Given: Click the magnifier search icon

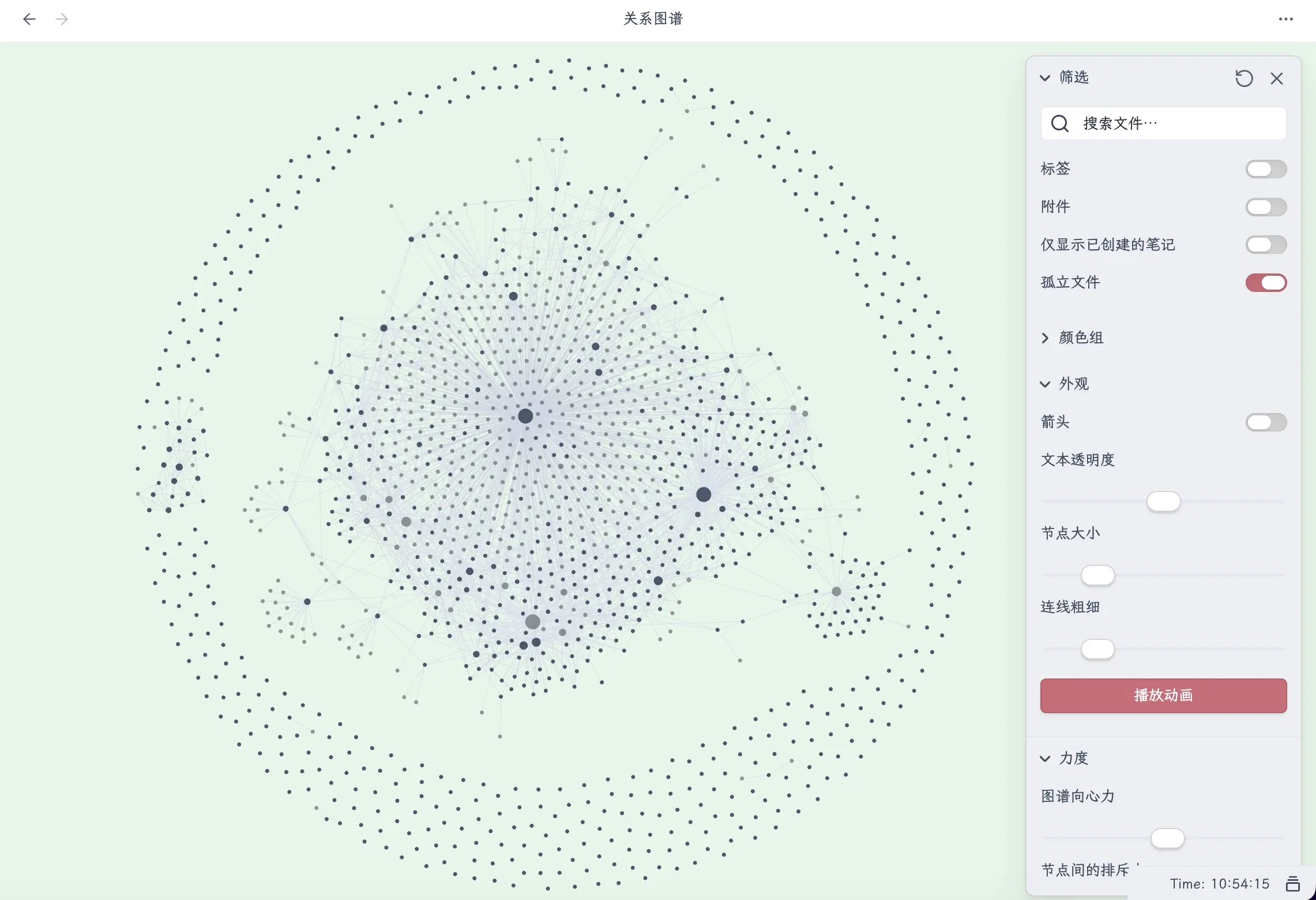Looking at the screenshot, I should (1059, 123).
